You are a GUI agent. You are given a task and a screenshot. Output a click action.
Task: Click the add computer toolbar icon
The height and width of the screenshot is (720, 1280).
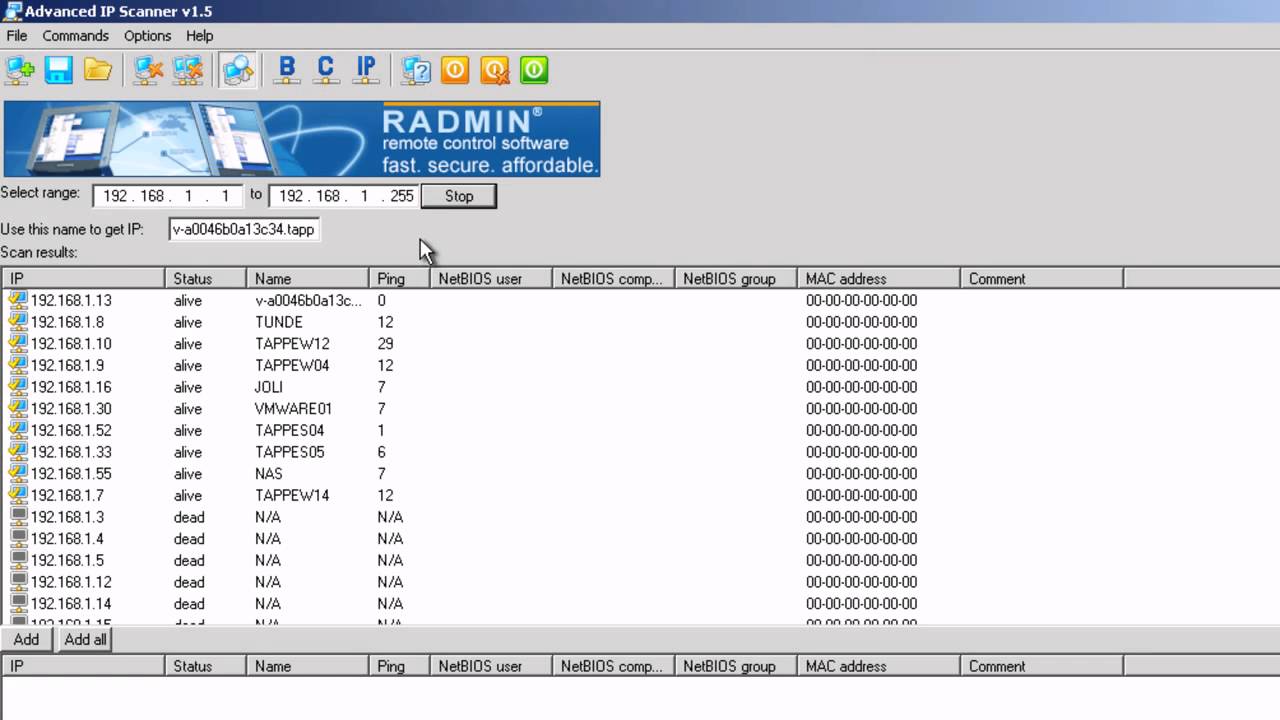point(20,70)
